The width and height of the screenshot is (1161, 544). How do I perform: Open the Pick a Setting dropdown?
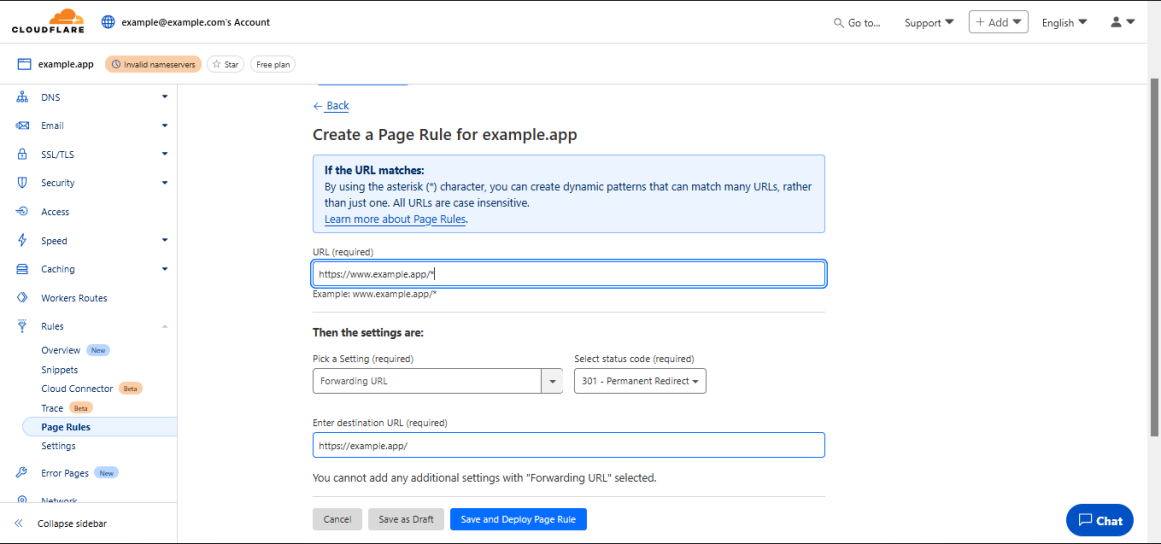coord(438,381)
